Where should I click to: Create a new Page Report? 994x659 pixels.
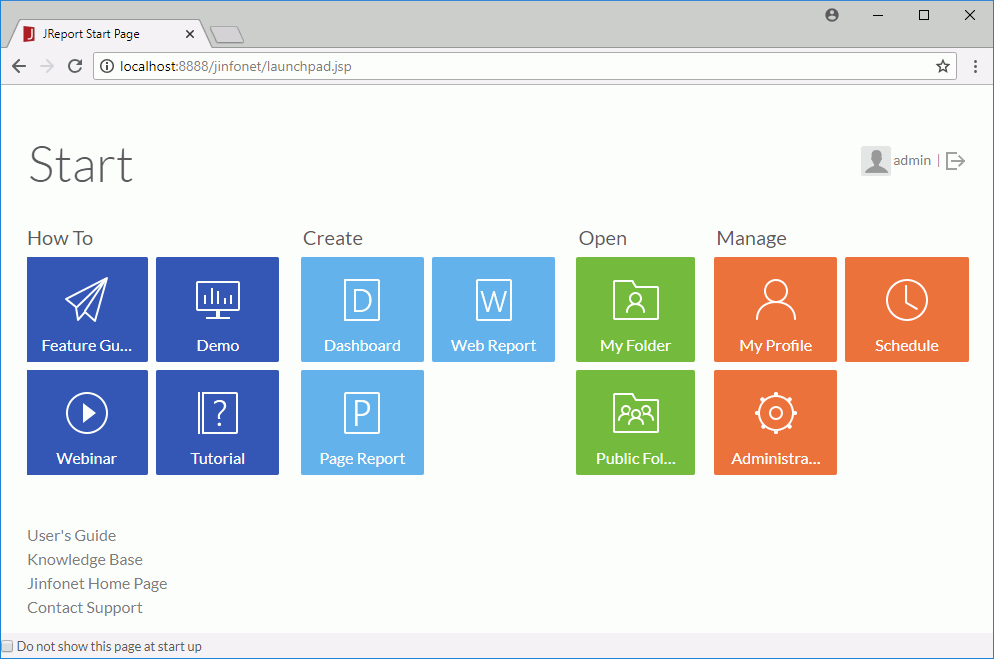point(362,423)
